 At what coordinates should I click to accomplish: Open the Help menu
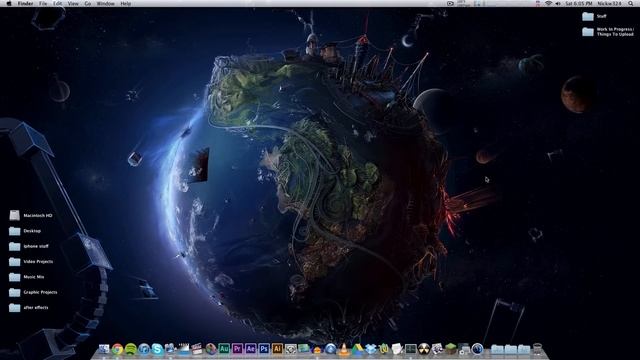pyautogui.click(x=126, y=3)
